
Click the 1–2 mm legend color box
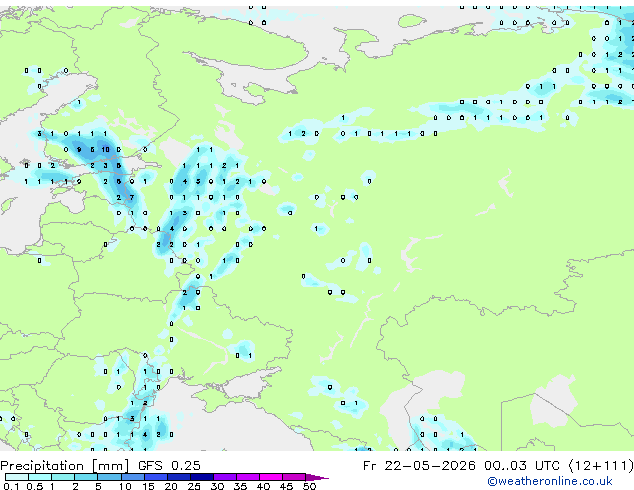[63, 477]
